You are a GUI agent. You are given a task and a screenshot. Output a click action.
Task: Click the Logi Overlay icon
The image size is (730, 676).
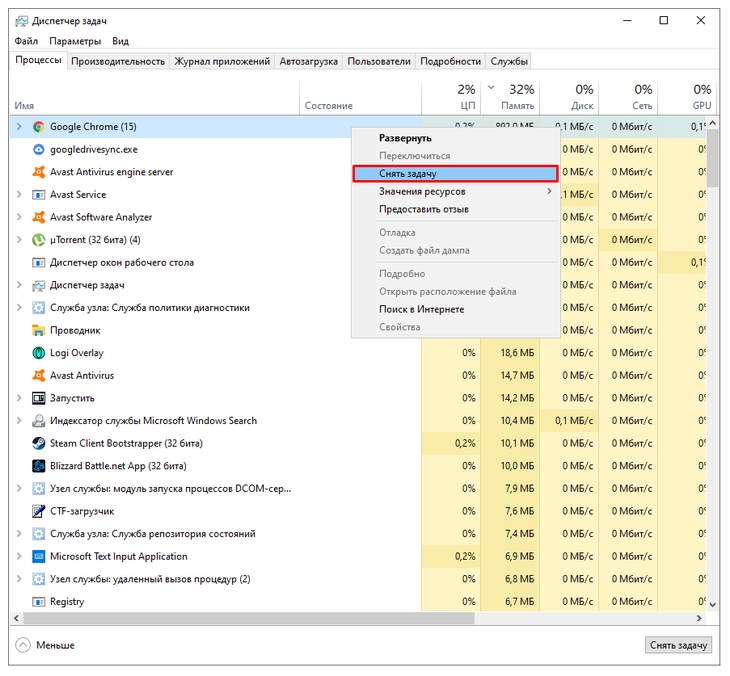[39, 353]
